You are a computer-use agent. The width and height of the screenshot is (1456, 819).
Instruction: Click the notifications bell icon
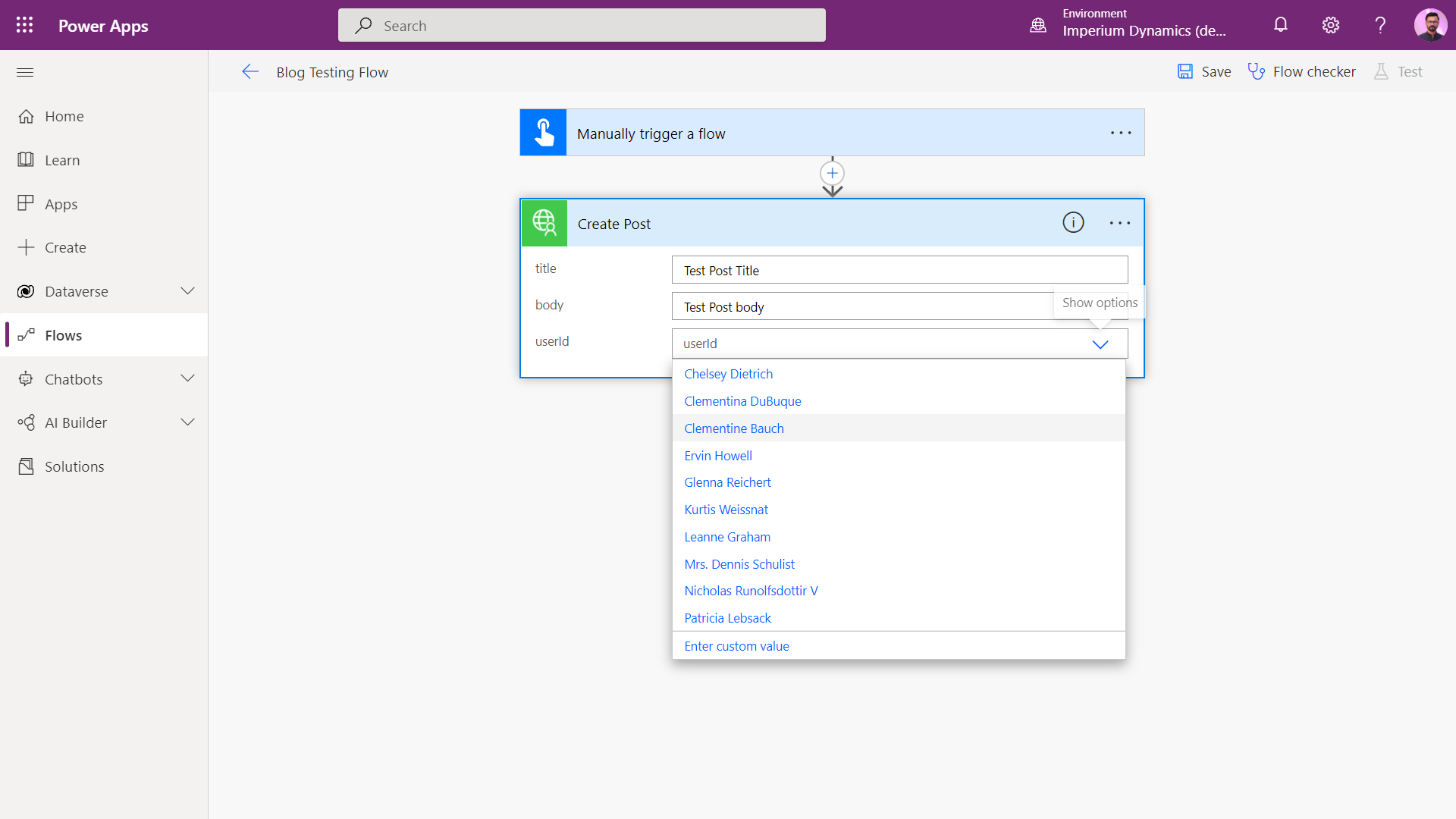coord(1280,25)
